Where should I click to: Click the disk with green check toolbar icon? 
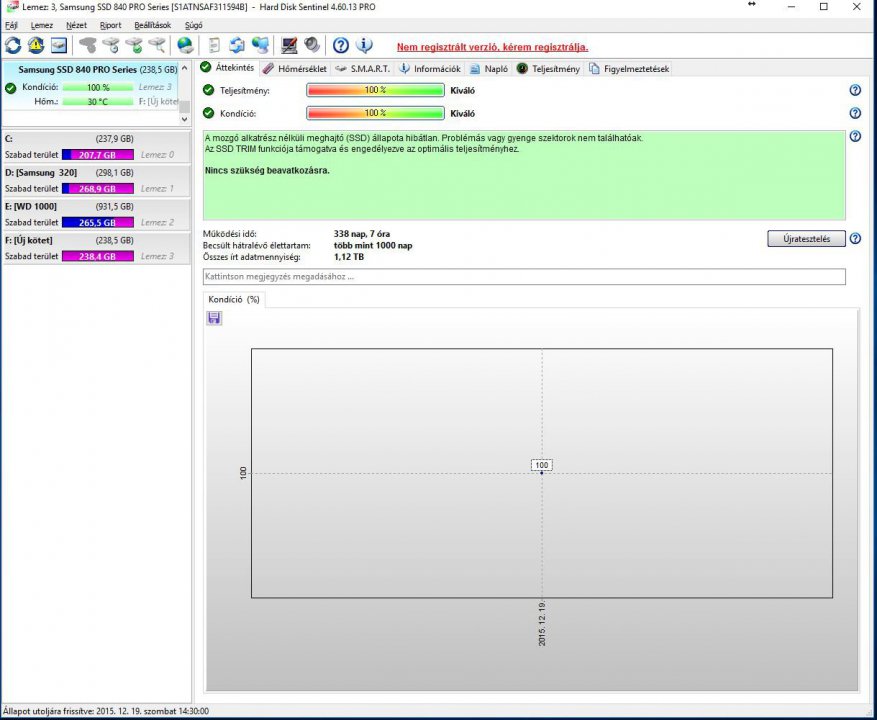pos(134,45)
